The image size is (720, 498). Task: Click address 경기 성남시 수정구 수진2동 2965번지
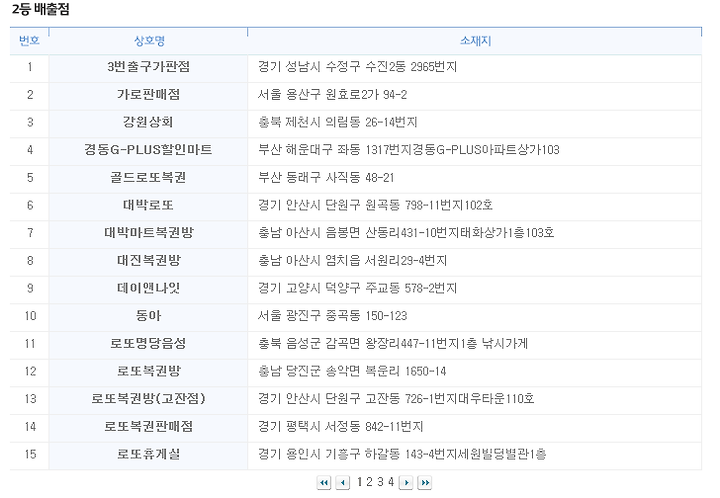[x=357, y=67]
